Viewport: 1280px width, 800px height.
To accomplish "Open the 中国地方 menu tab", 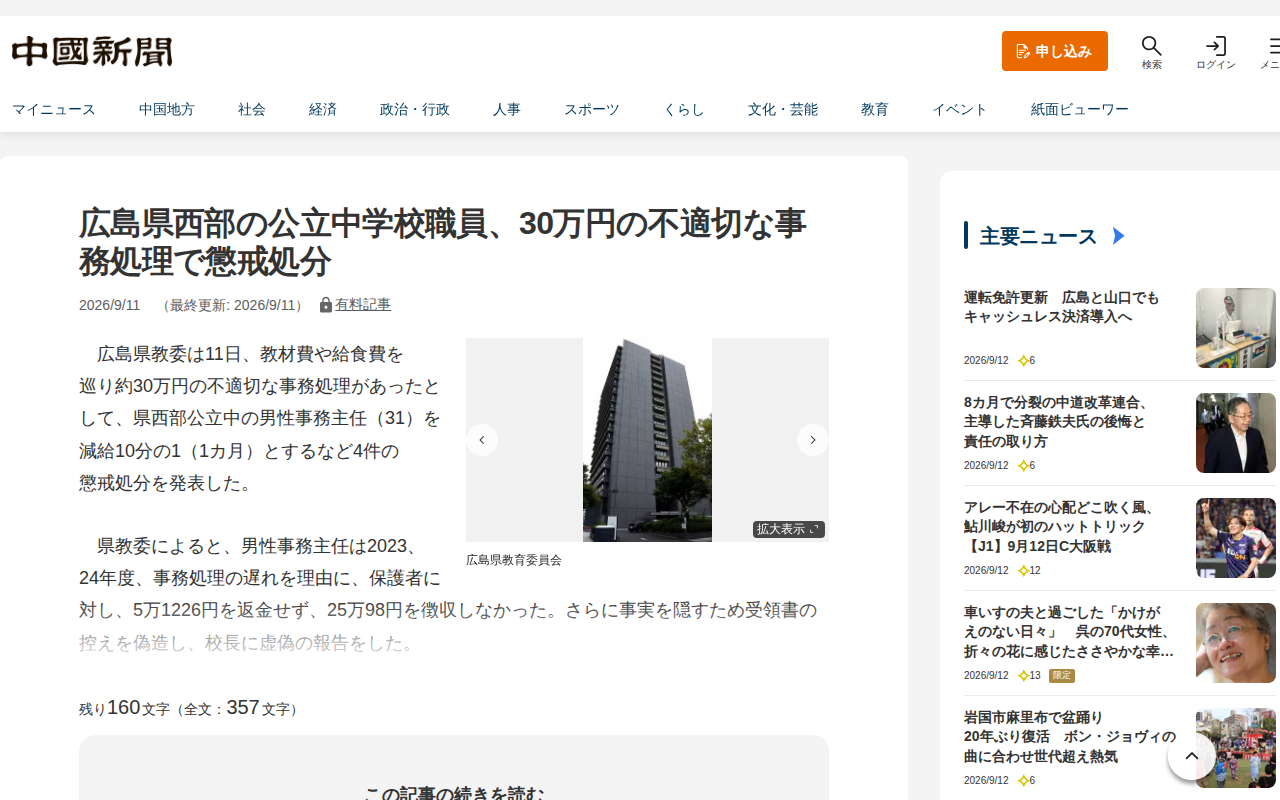I will [x=167, y=109].
